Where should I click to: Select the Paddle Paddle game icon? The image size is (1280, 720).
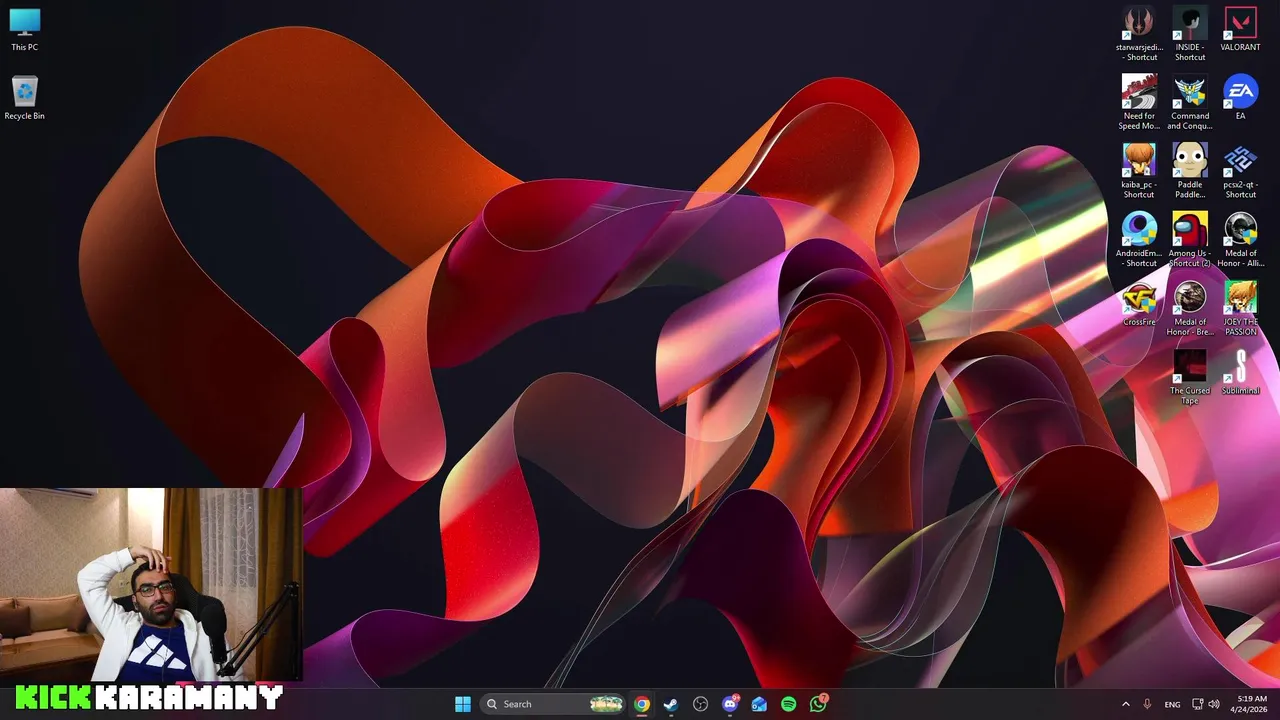pos(1190,171)
